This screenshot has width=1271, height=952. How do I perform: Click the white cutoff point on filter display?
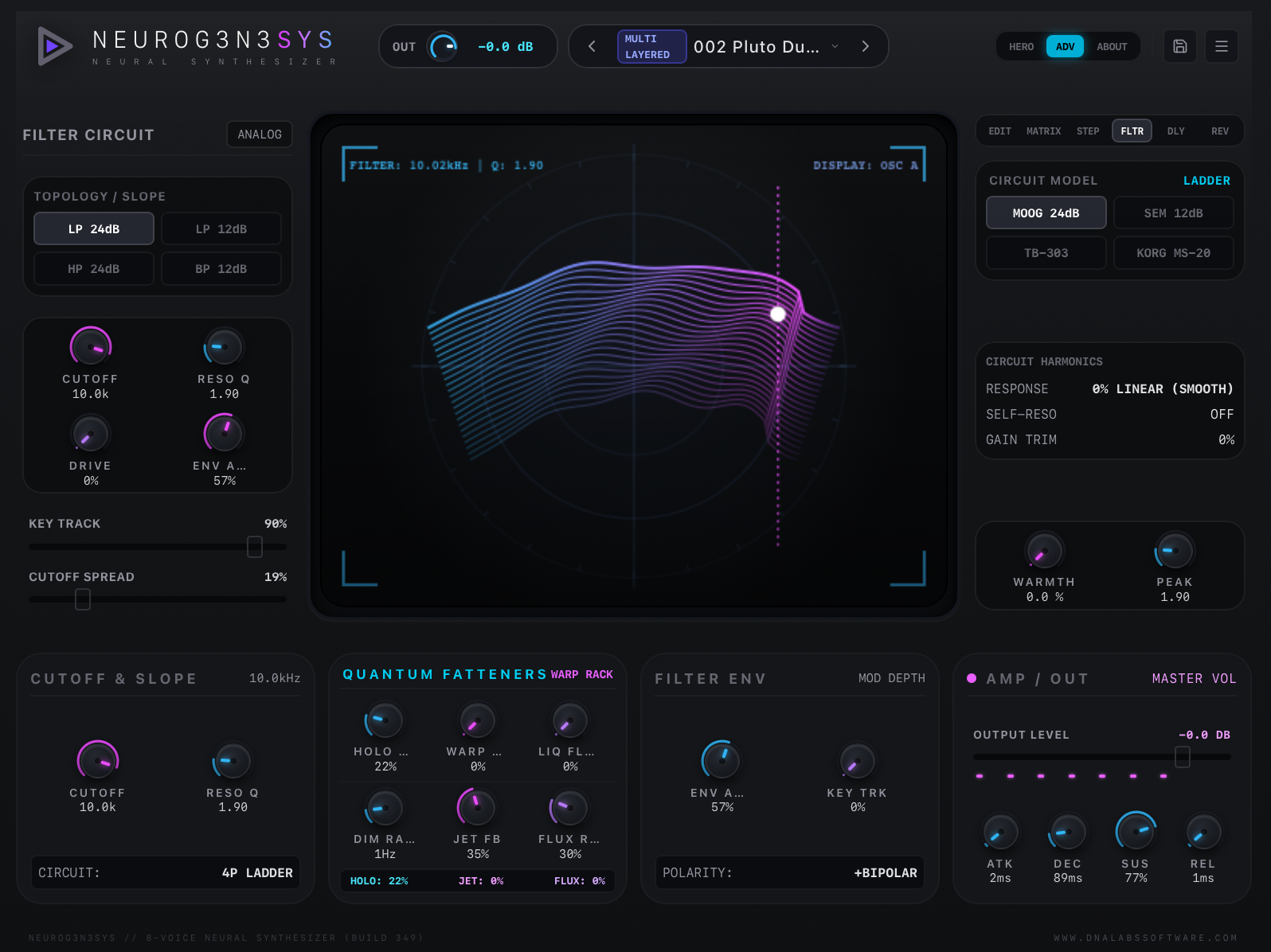pyautogui.click(x=778, y=314)
